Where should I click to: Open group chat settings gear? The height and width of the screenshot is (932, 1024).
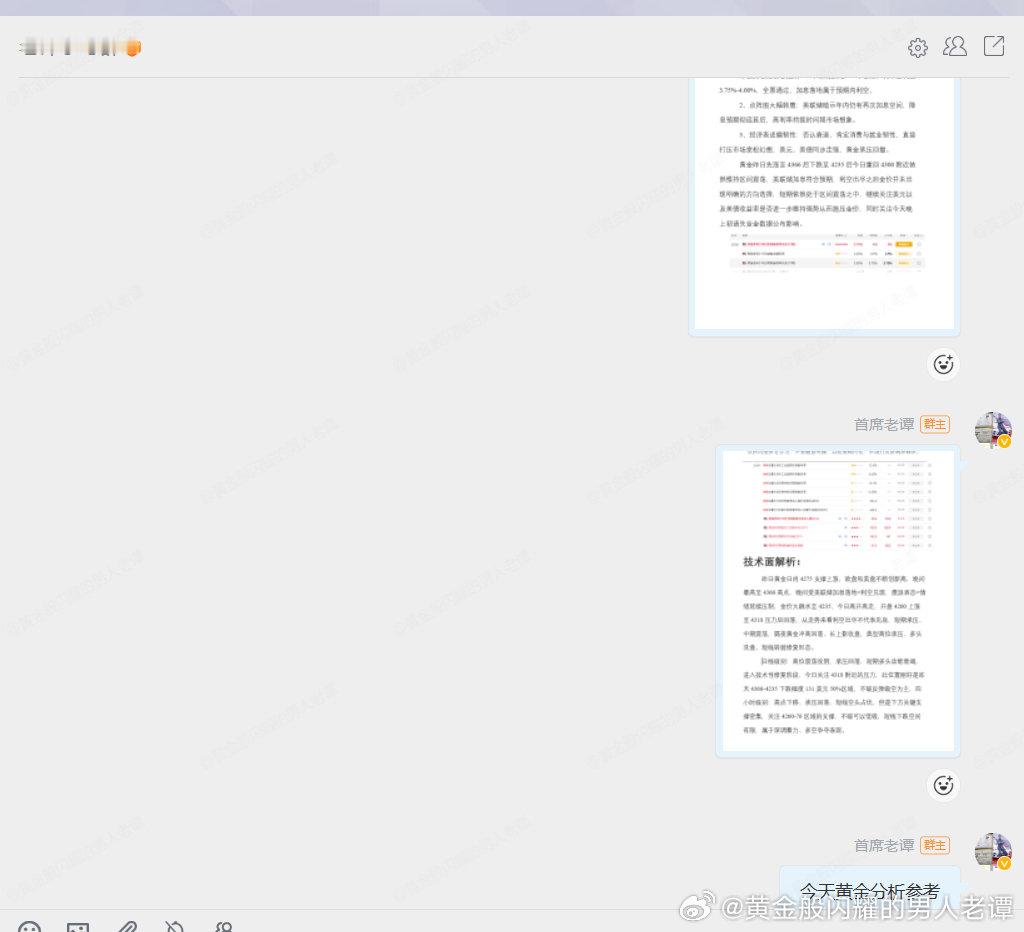918,47
